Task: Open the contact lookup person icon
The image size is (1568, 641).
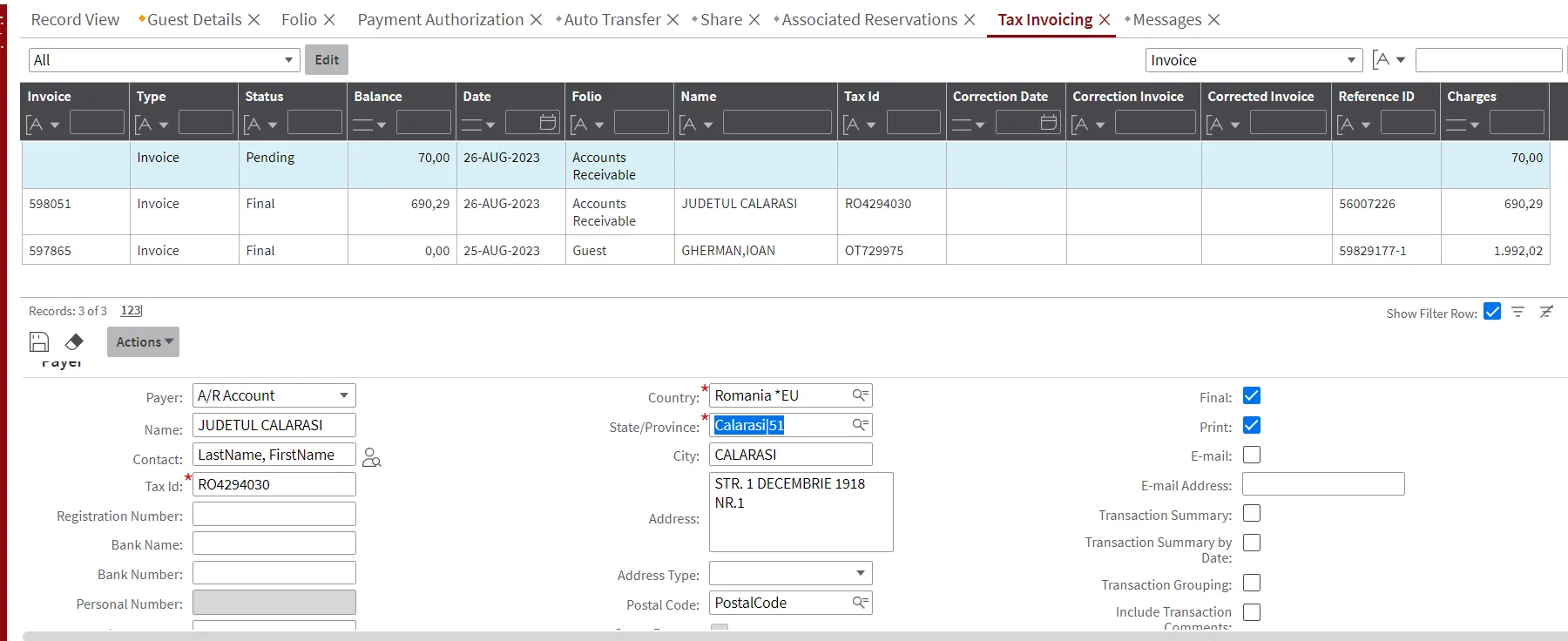Action: click(x=372, y=457)
